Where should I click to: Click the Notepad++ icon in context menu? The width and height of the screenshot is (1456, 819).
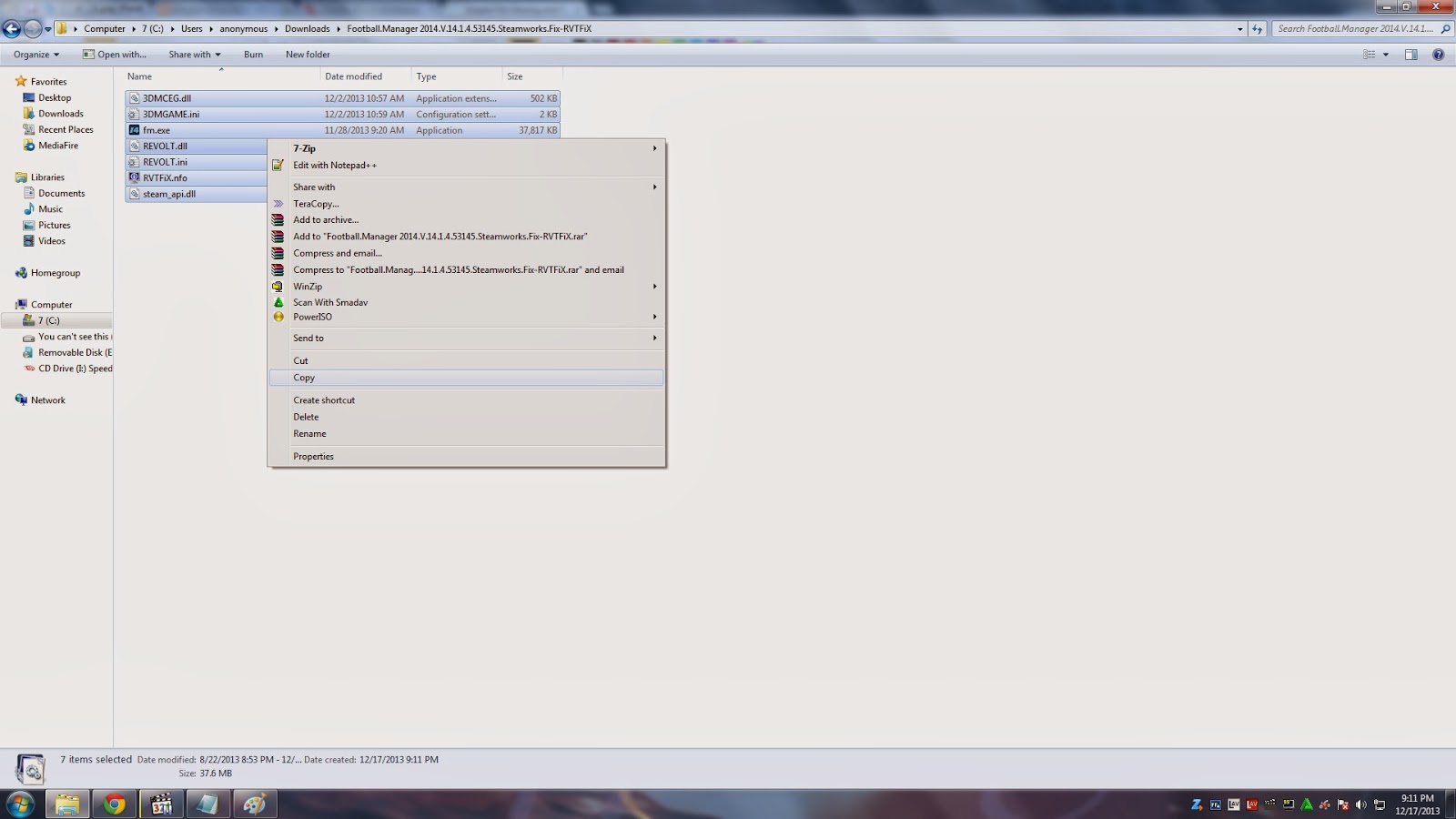tap(278, 166)
